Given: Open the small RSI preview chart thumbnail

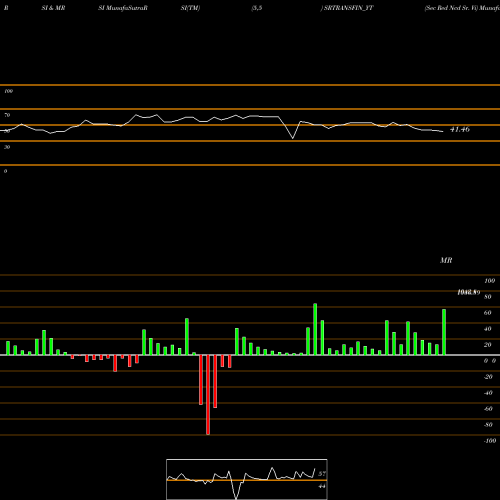Looking at the screenshot, I should [x=247, y=479].
